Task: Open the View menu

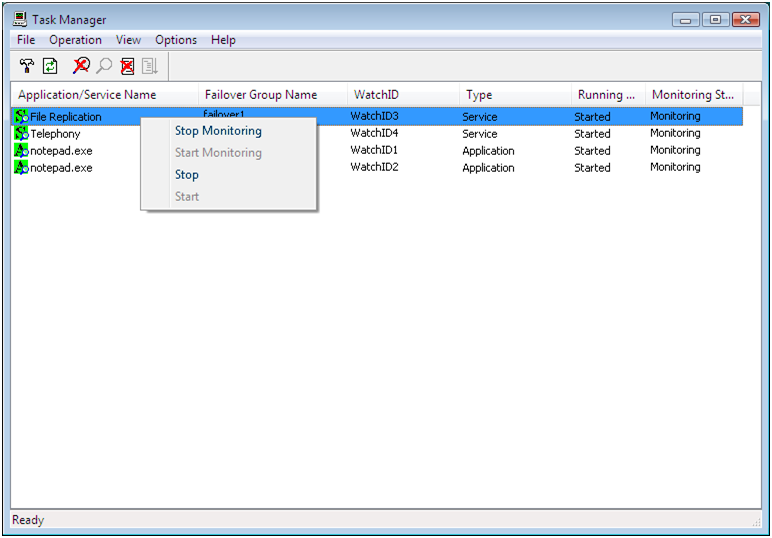Action: coord(128,40)
